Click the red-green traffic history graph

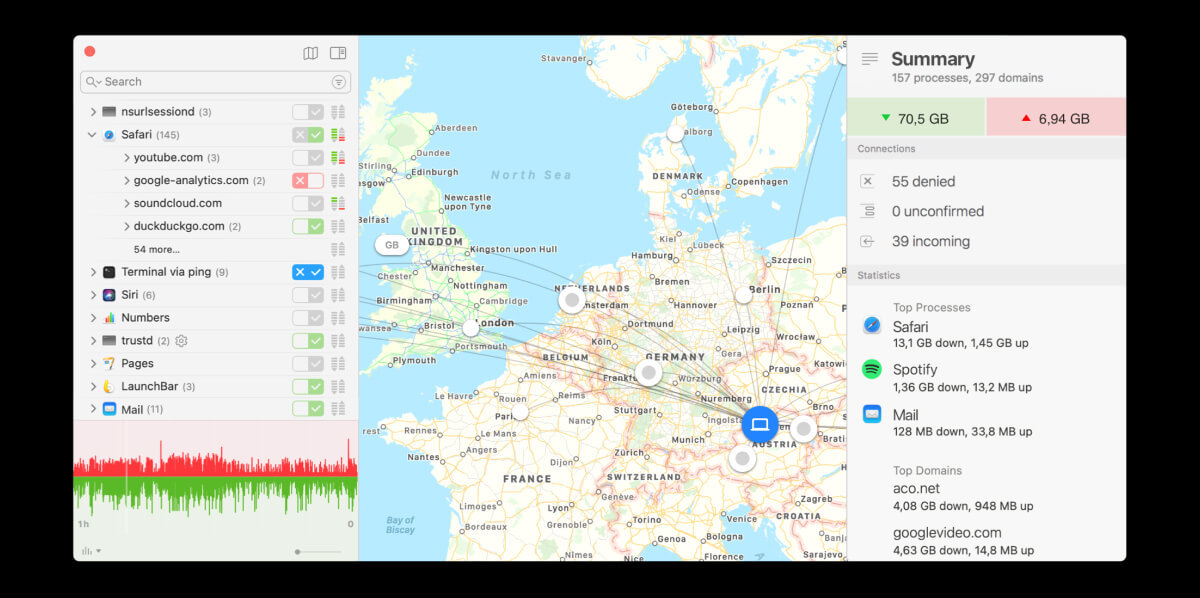click(215, 476)
